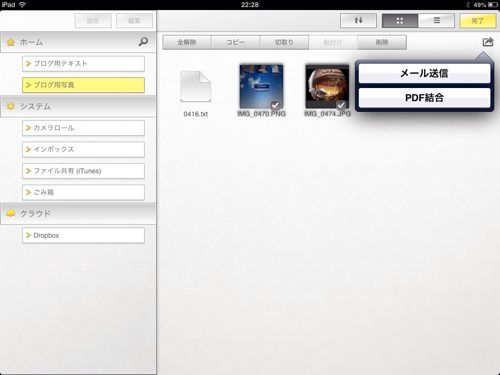The height and width of the screenshot is (375, 500).
Task: Click the IMG_0474.JPG file name label
Action: tap(327, 114)
